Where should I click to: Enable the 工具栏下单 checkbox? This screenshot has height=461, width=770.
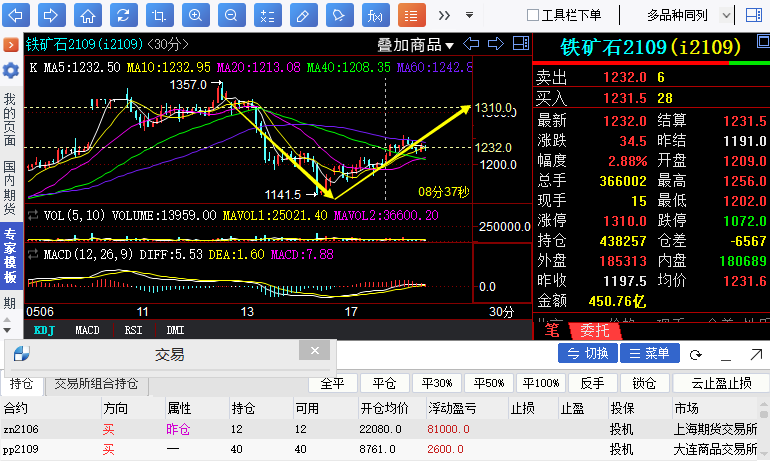click(532, 15)
